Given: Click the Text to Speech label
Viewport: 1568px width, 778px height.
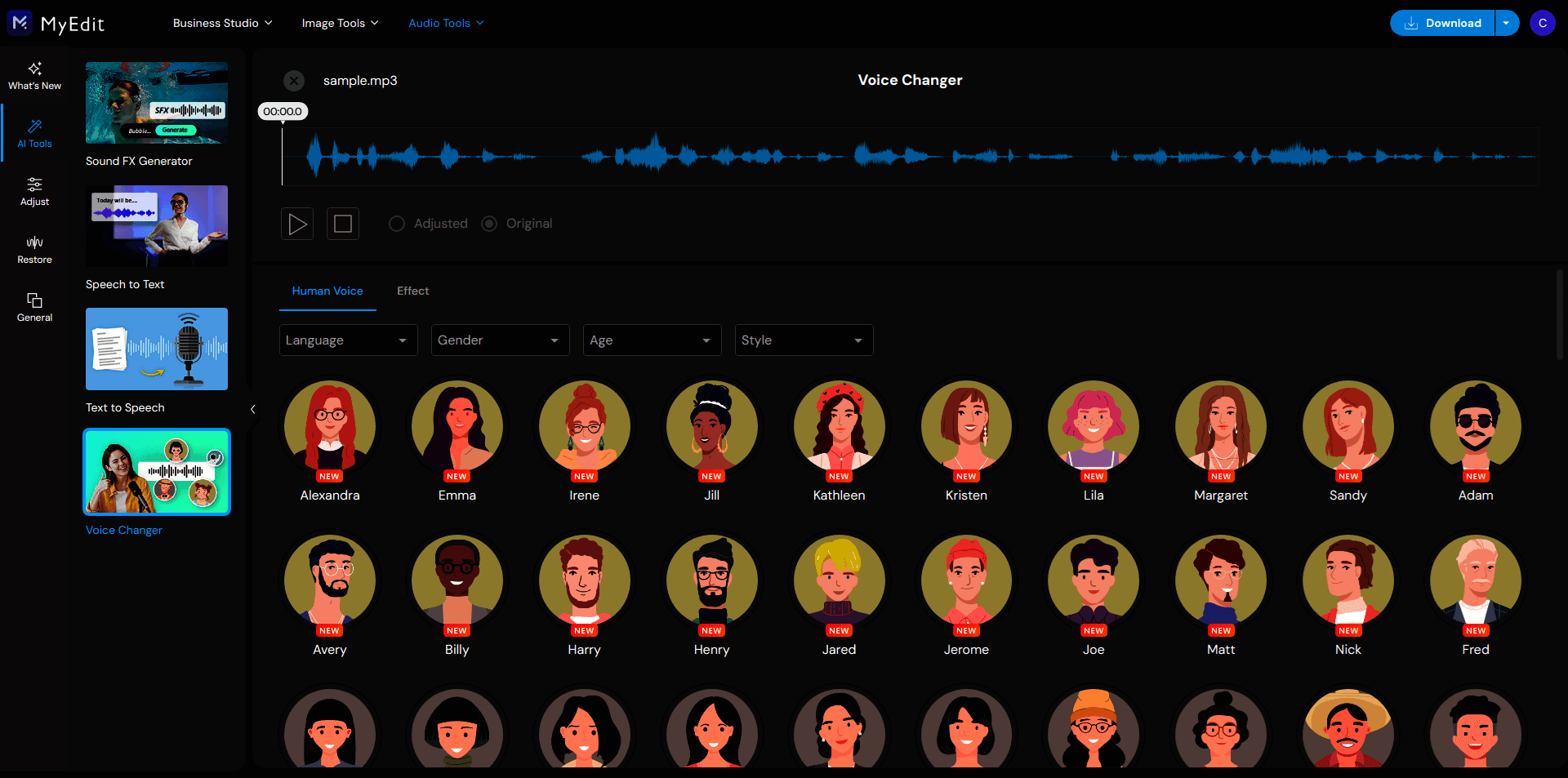Looking at the screenshot, I should (x=125, y=408).
